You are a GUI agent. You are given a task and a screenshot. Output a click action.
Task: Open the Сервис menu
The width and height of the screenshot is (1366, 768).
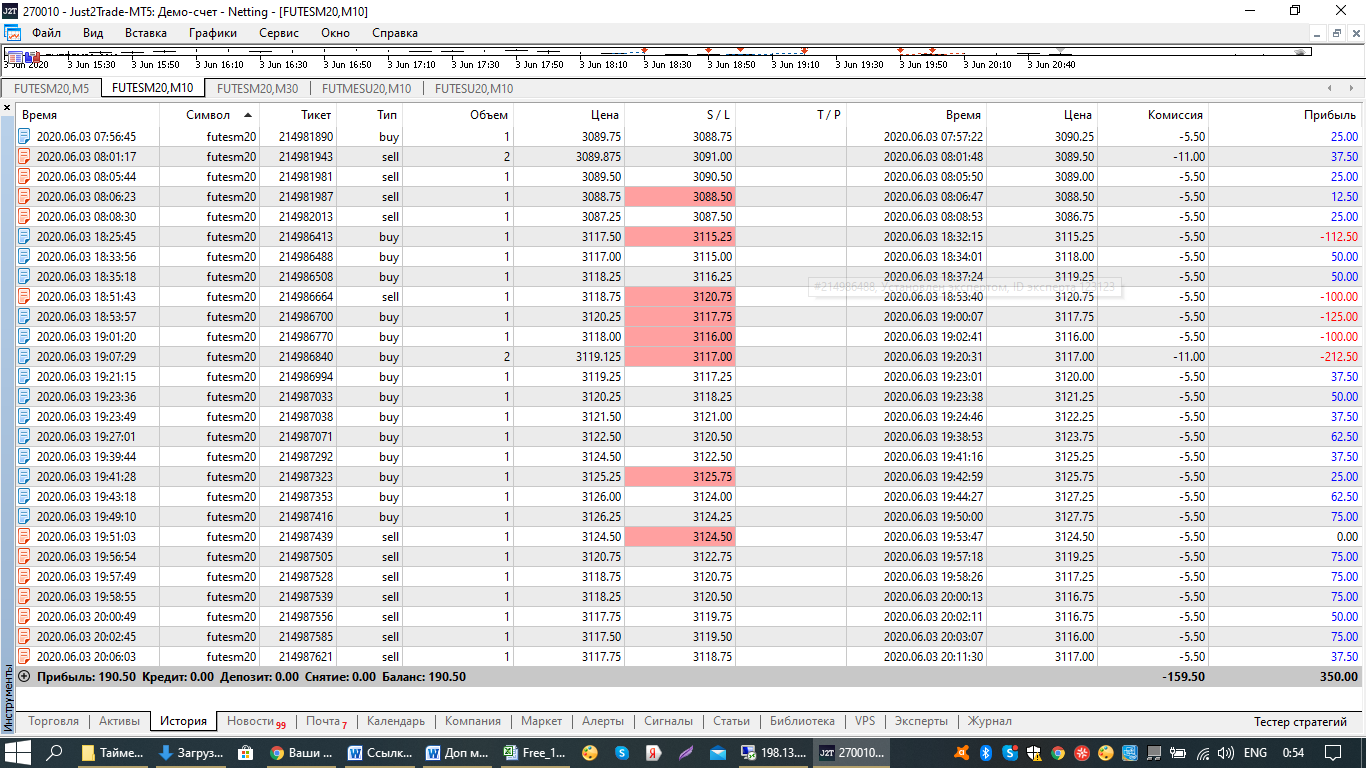tap(279, 33)
